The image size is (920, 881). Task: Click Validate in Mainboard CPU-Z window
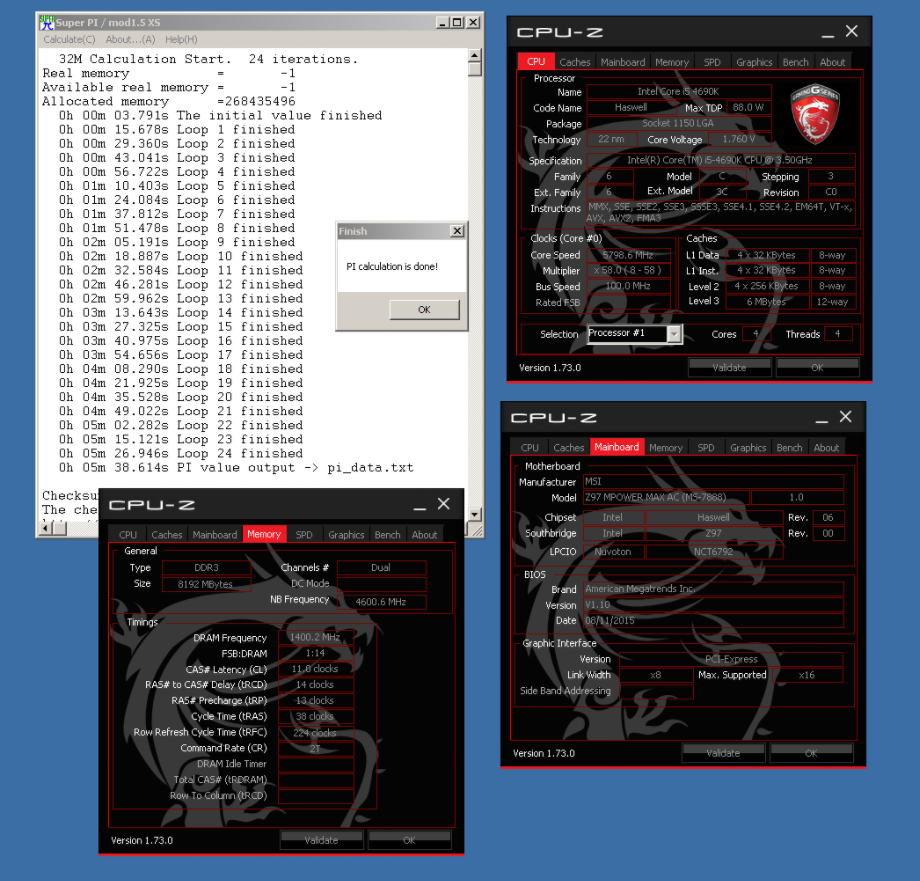tap(723, 753)
